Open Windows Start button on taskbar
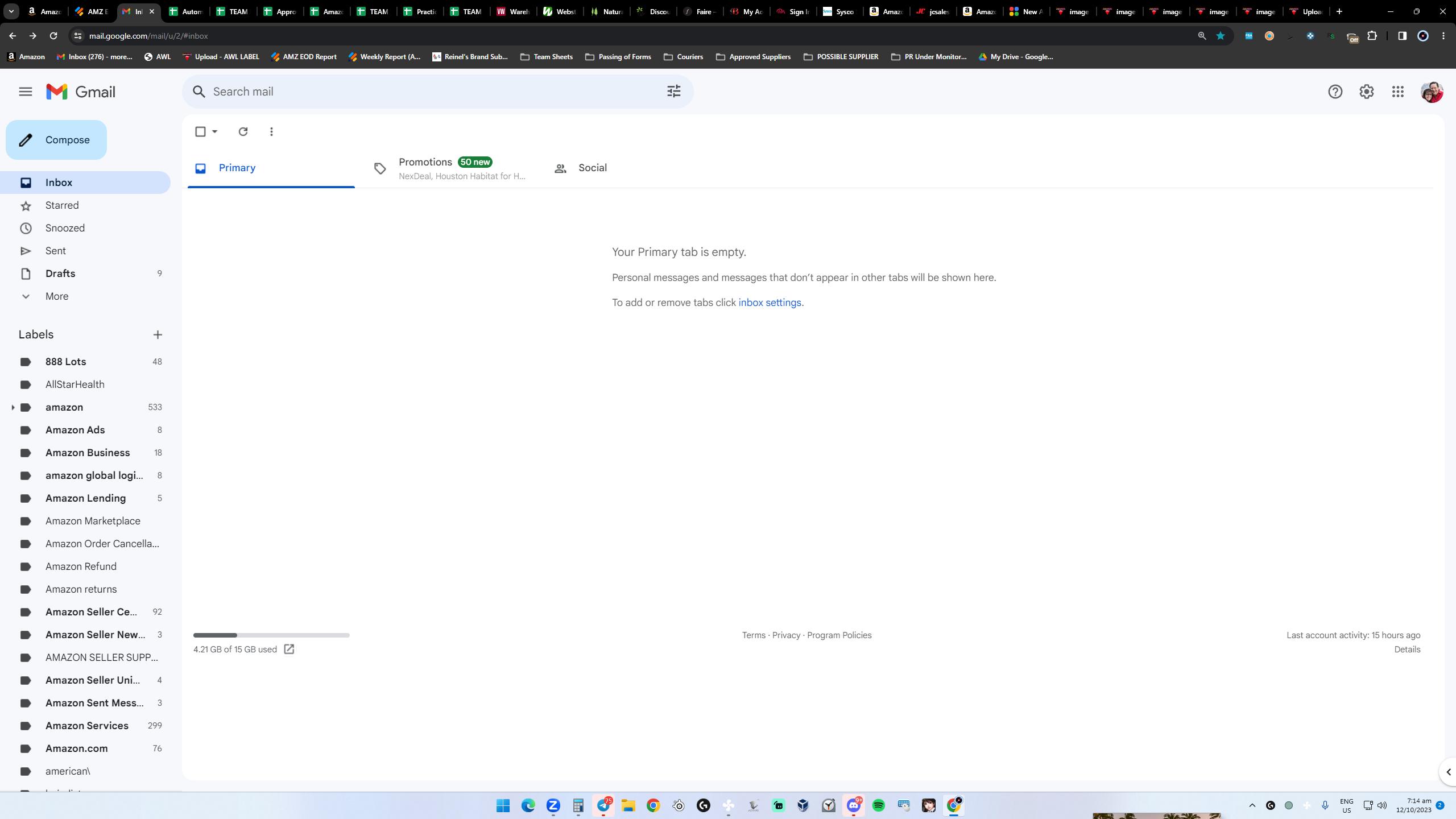The image size is (1456, 819). click(503, 805)
